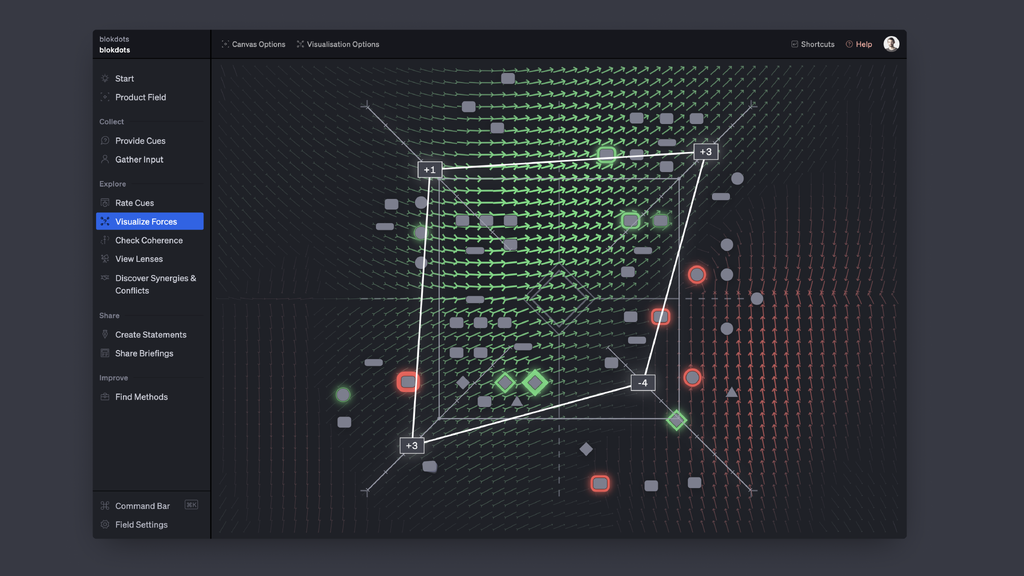Show keyboard Shortcuts
1024x576 pixels.
[812, 44]
